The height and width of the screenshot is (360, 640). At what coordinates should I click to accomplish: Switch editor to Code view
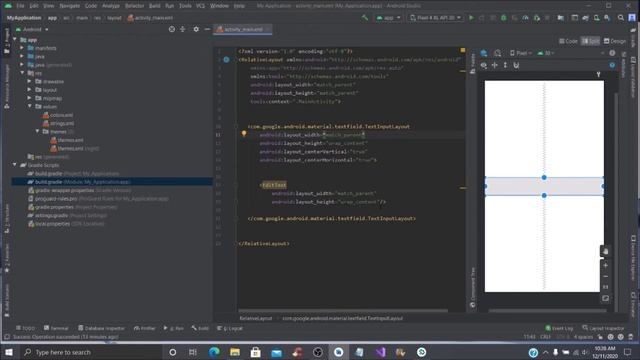[x=568, y=41]
